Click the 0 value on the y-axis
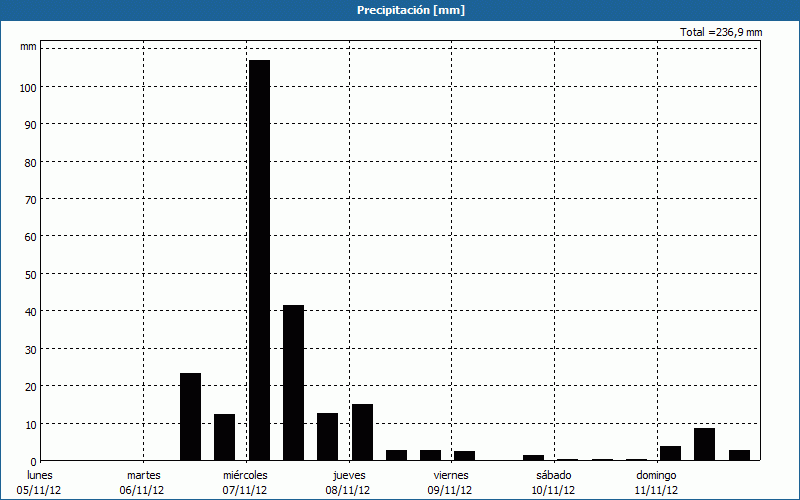The height and width of the screenshot is (500, 800). 33,461
